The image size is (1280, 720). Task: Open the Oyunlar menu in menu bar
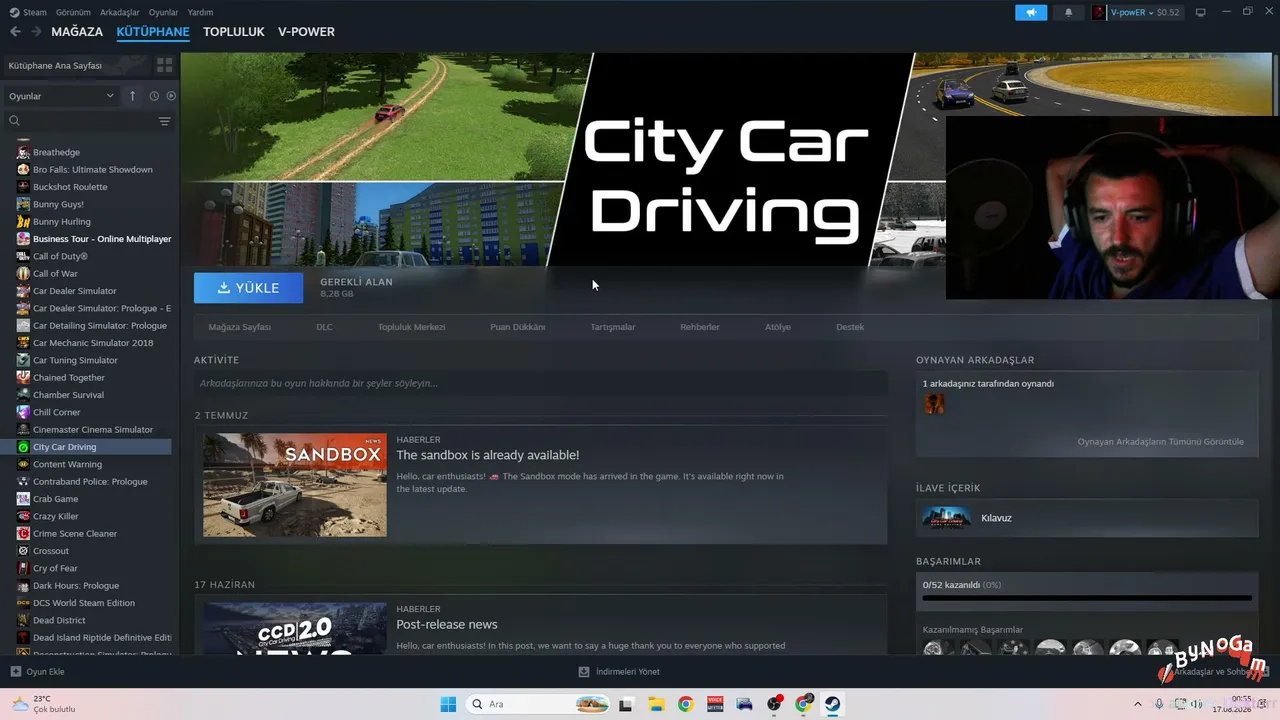click(164, 12)
